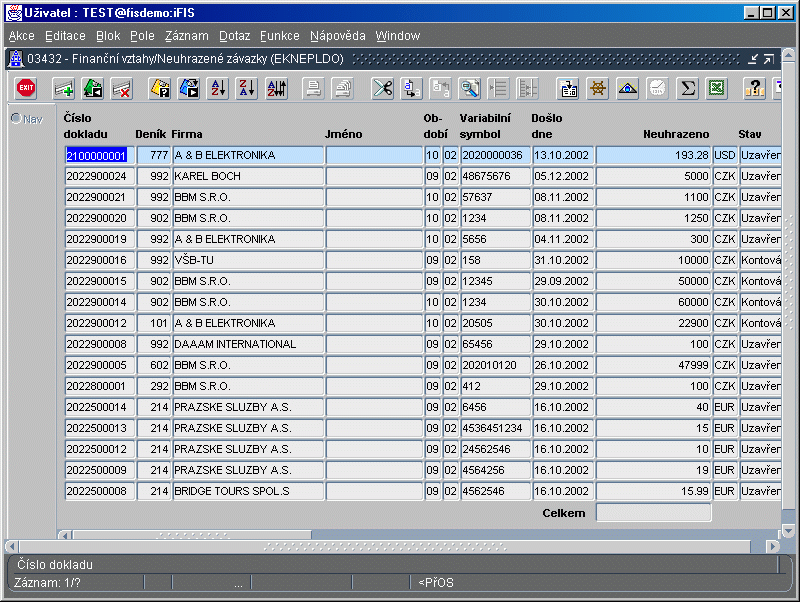Click the ship's wheel navigation icon

pyautogui.click(x=598, y=88)
